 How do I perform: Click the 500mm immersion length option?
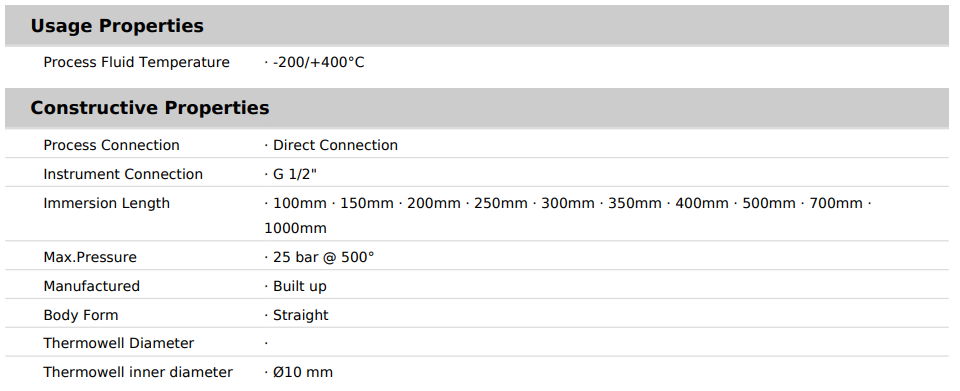tap(769, 203)
